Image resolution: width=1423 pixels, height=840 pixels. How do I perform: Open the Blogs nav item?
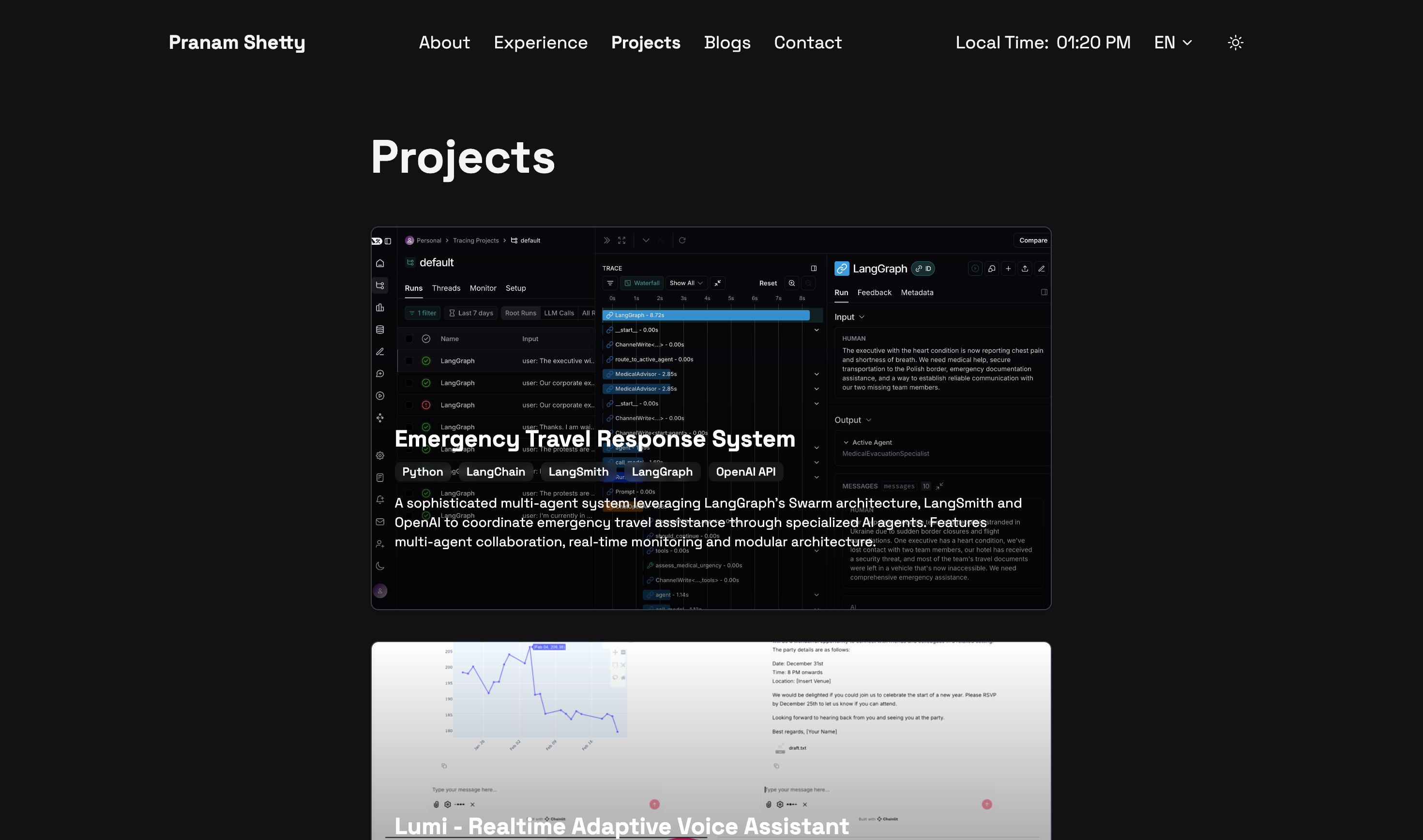coord(727,43)
